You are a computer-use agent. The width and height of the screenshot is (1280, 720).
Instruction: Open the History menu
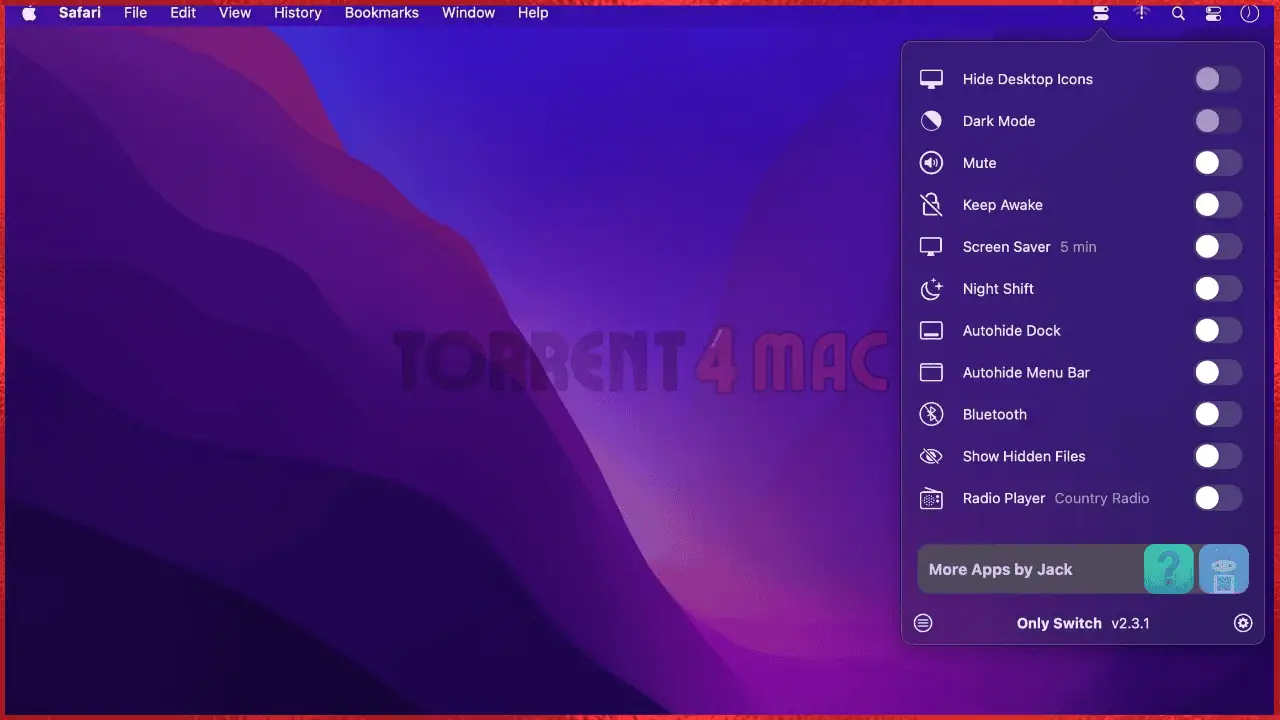(297, 13)
